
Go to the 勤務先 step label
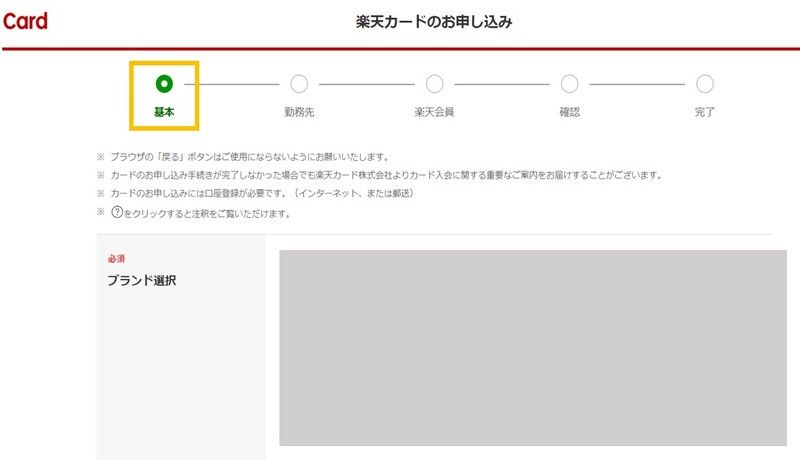pos(299,112)
